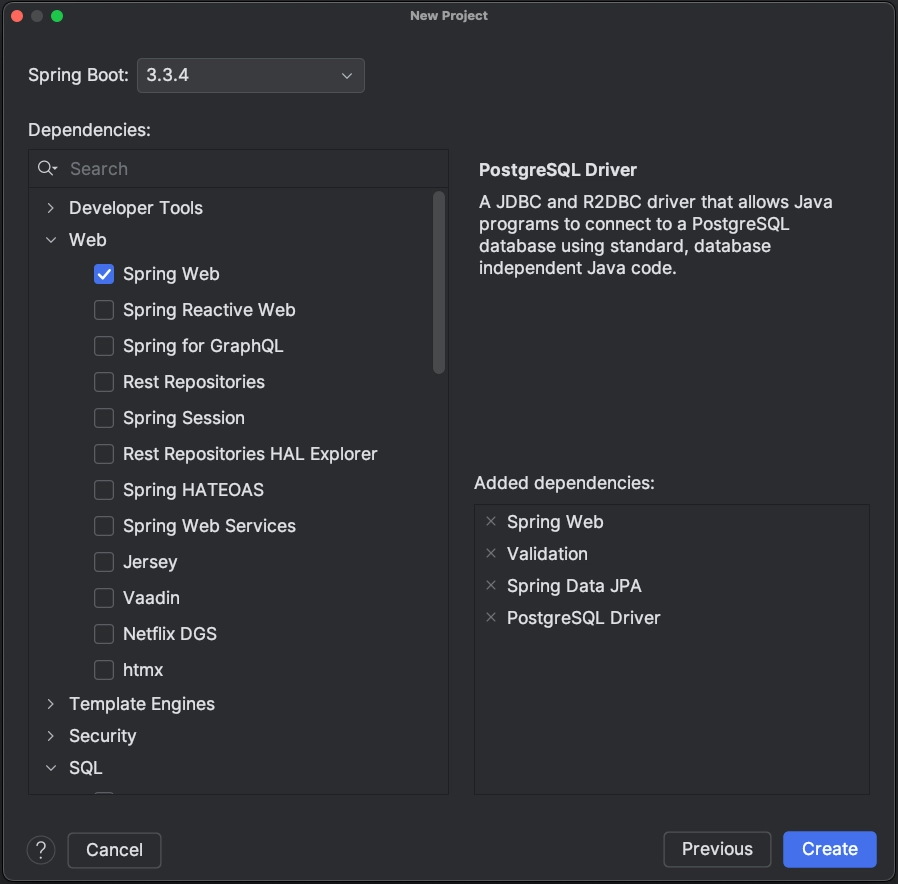Go back with the Previous button
This screenshot has height=884, width=898.
(717, 849)
